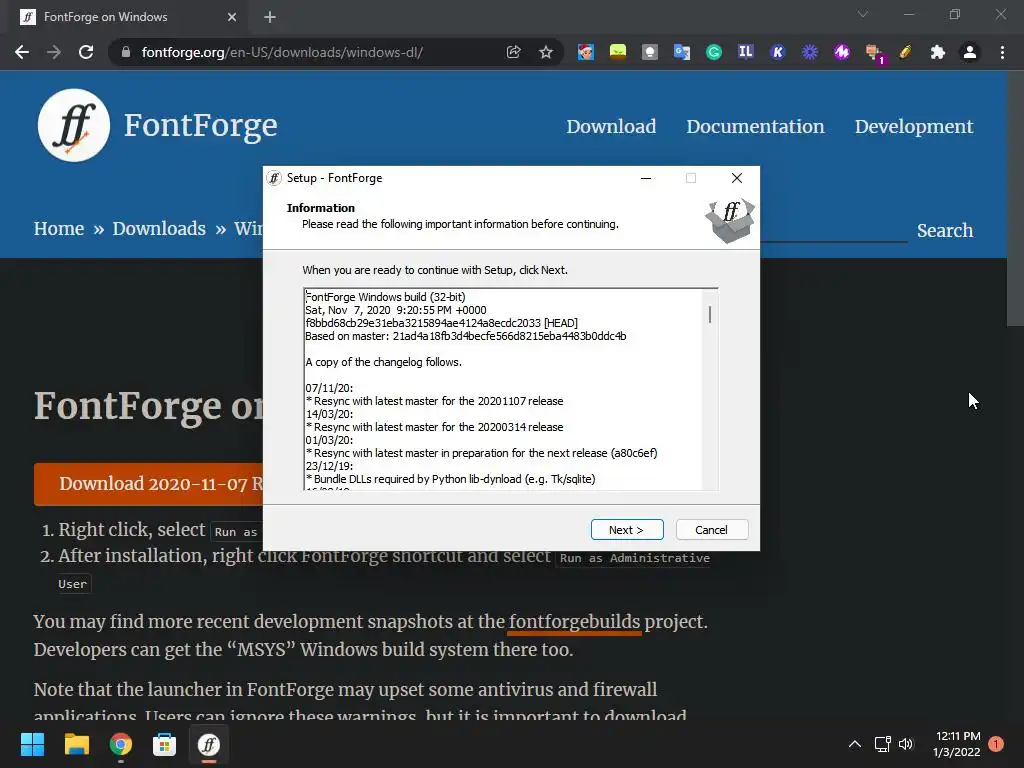Share this page icon in address bar
Screen dimensions: 1024x768
click(513, 52)
